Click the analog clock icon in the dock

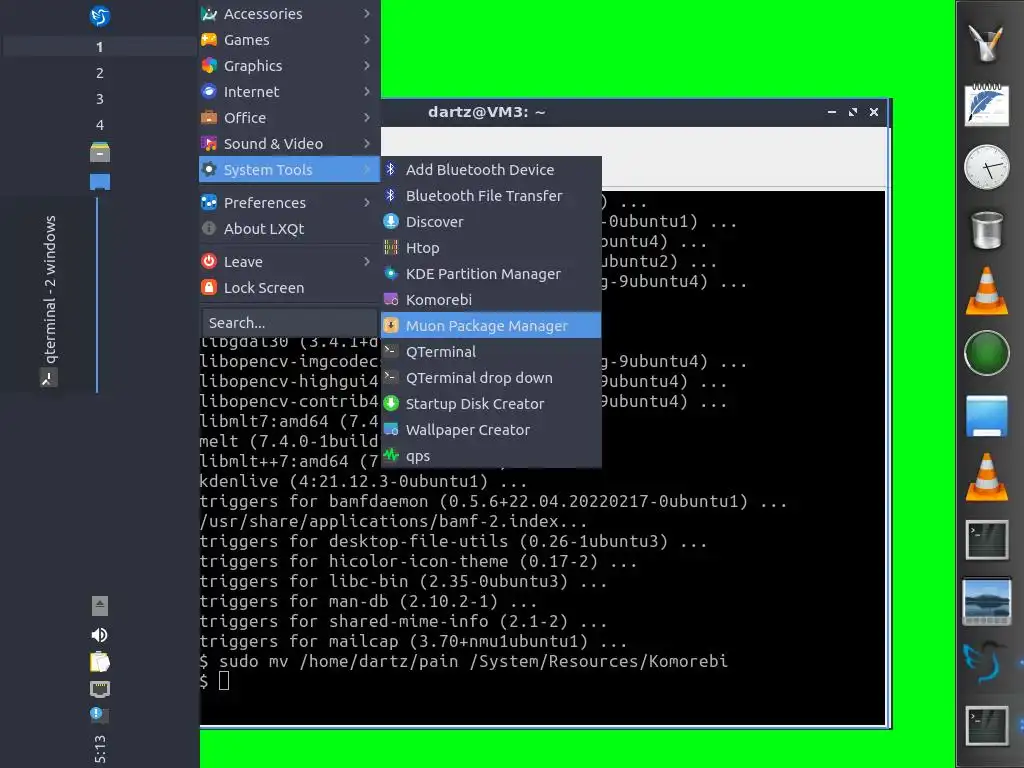pyautogui.click(x=987, y=167)
